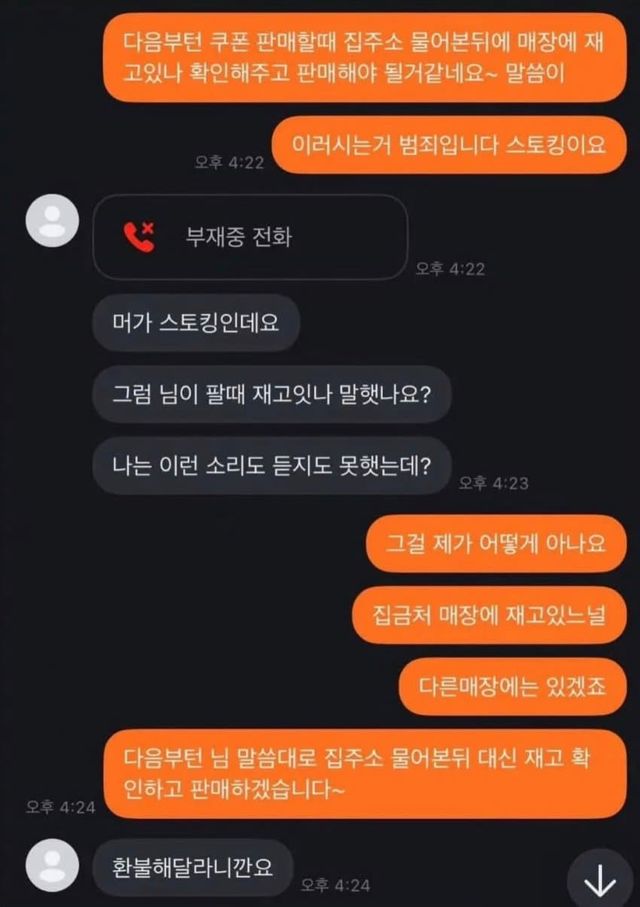640x907 pixels.
Task: Select the orange bubble 그걸 제가 어떻게 아나요
Action: [x=496, y=543]
